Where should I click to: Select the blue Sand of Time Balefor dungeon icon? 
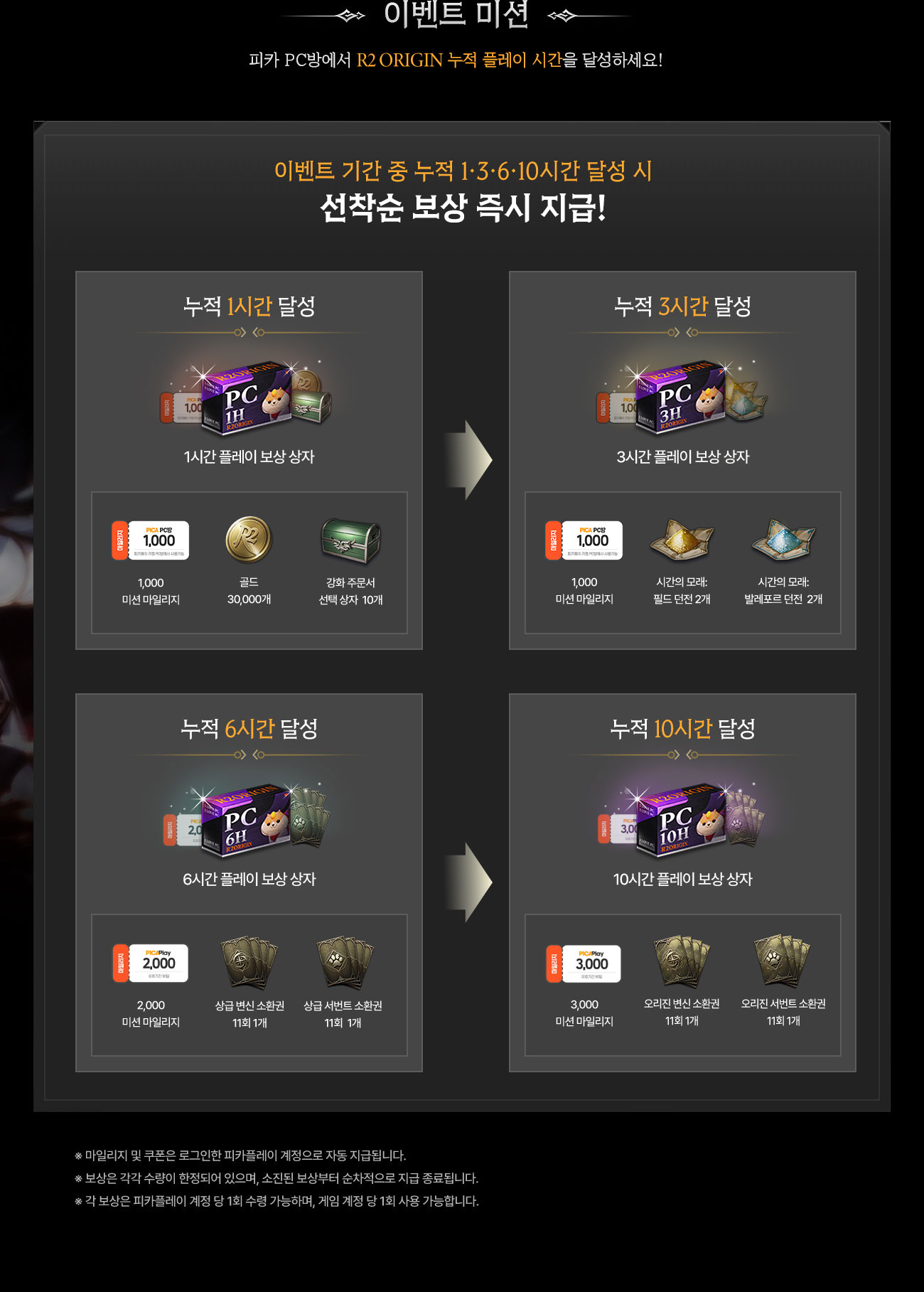tap(783, 540)
